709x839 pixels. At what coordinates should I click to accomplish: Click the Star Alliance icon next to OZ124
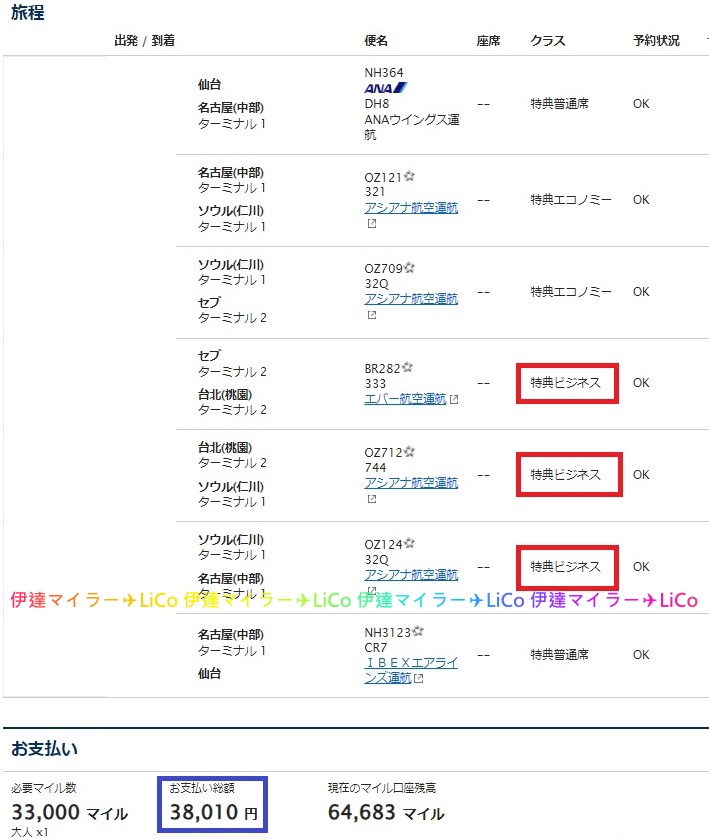[x=410, y=544]
